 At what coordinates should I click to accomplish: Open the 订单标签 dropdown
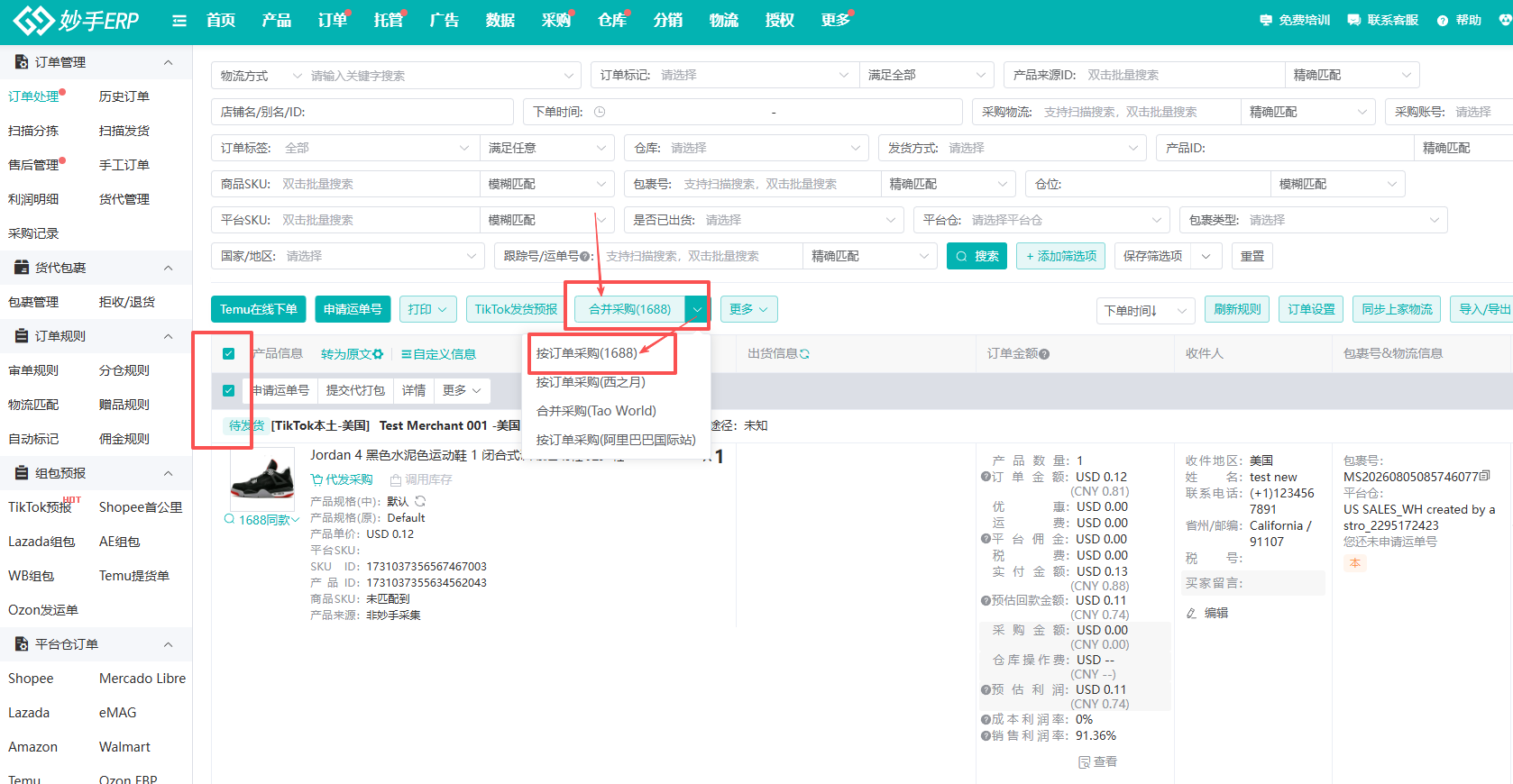pyautogui.click(x=345, y=148)
